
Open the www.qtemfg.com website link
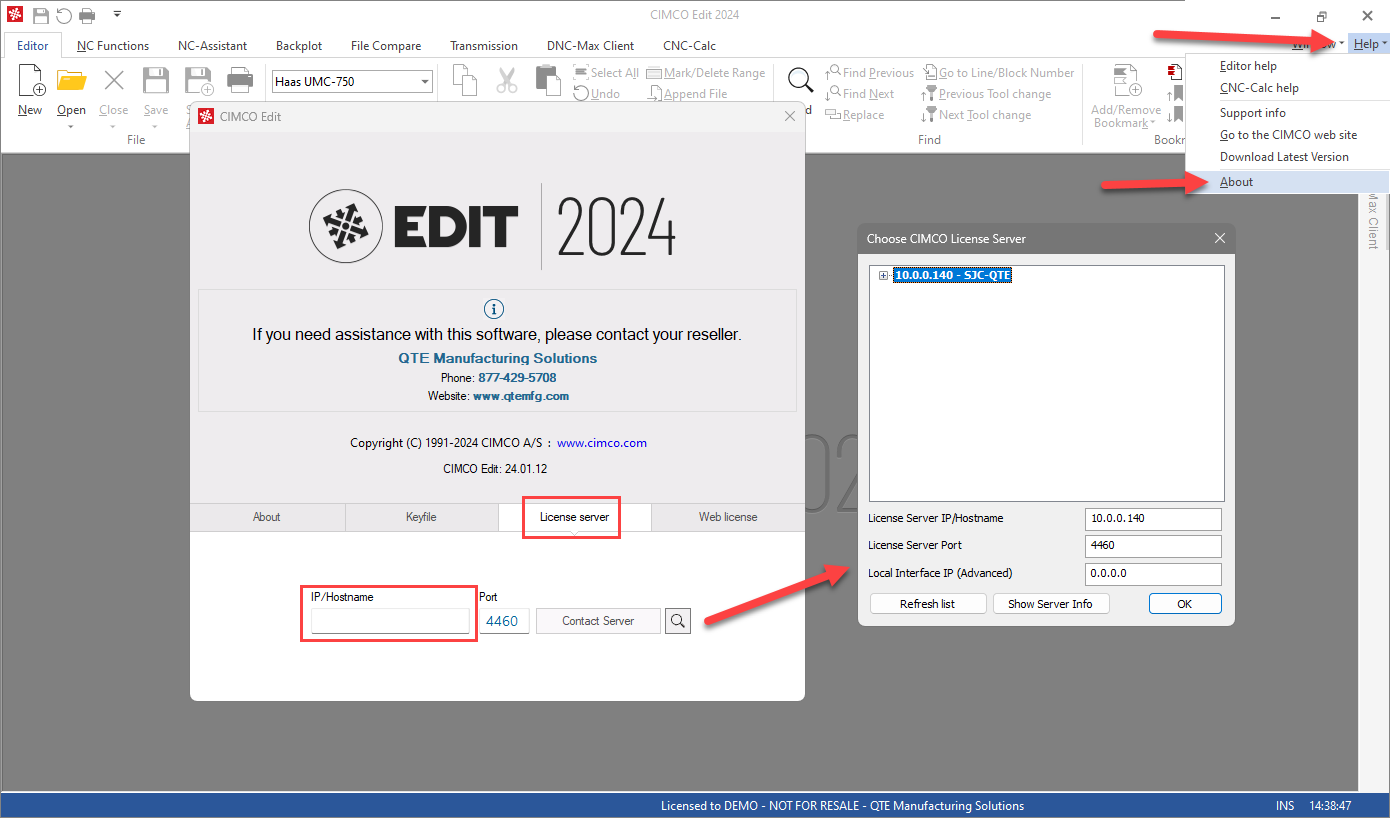(521, 396)
